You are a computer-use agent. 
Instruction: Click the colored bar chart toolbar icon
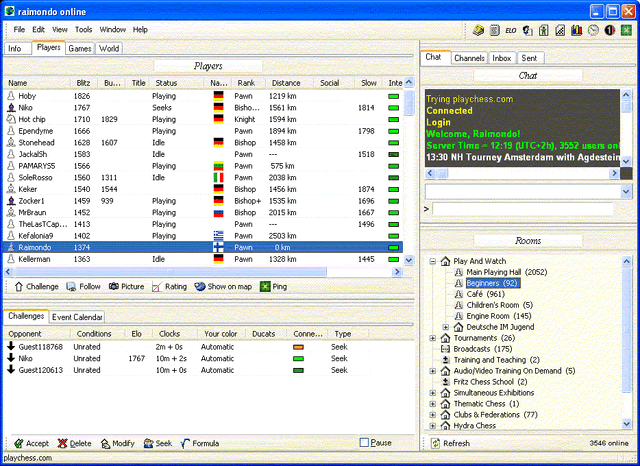(577, 30)
